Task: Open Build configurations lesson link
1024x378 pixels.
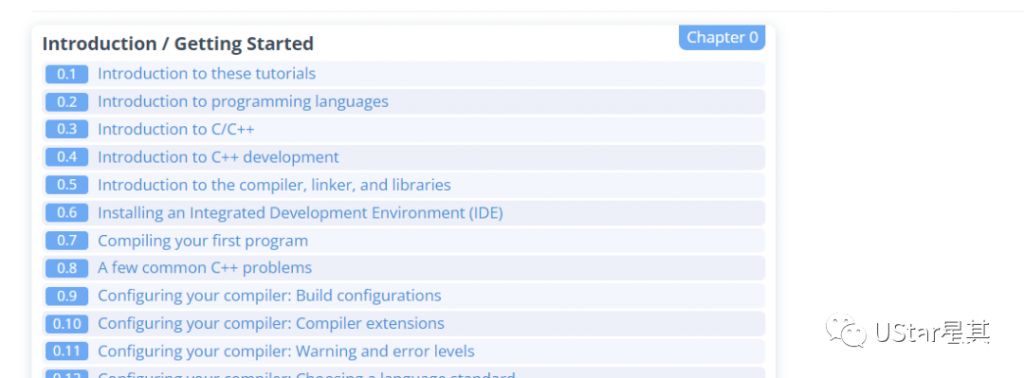Action: [269, 296]
